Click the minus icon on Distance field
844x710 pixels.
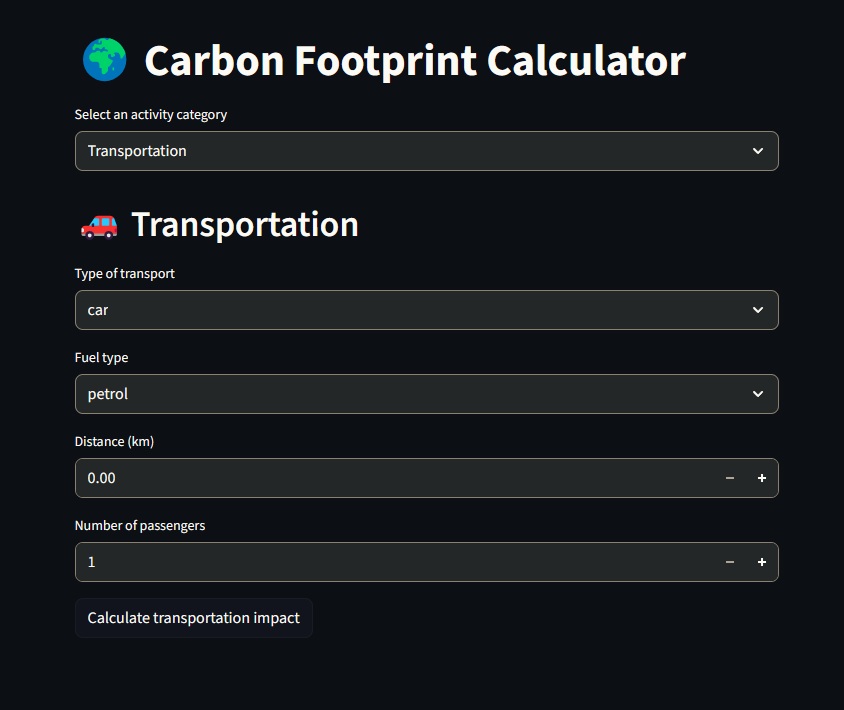tap(729, 478)
